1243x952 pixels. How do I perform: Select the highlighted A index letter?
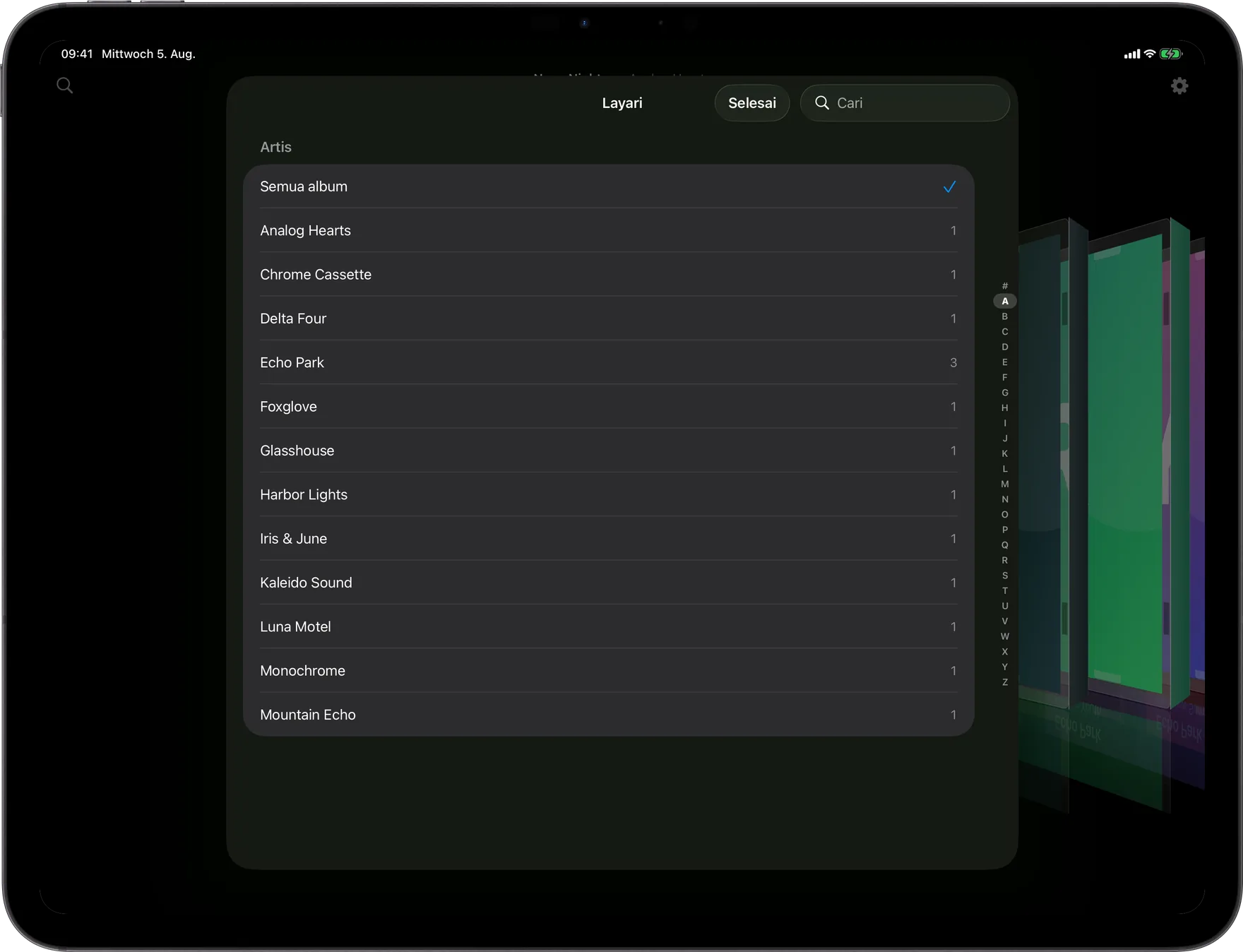[x=1005, y=301]
